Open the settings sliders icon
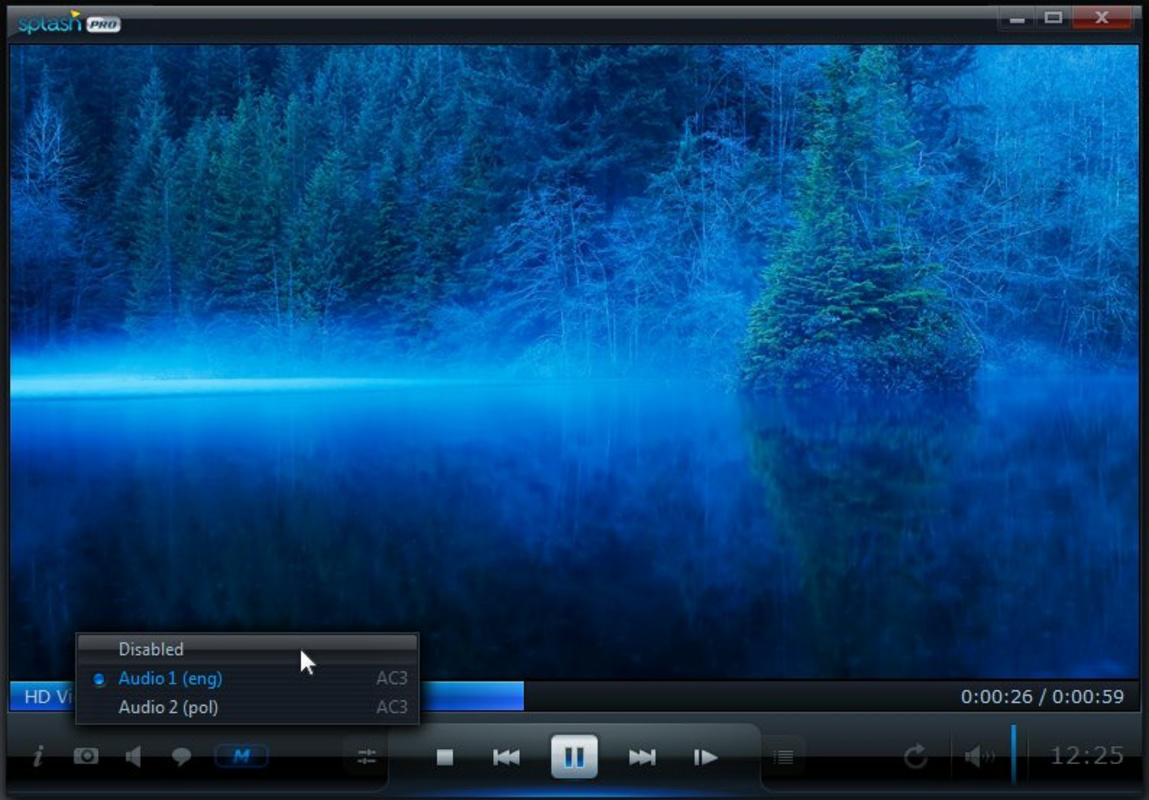Screen dimensions: 1149x800 tap(366, 757)
